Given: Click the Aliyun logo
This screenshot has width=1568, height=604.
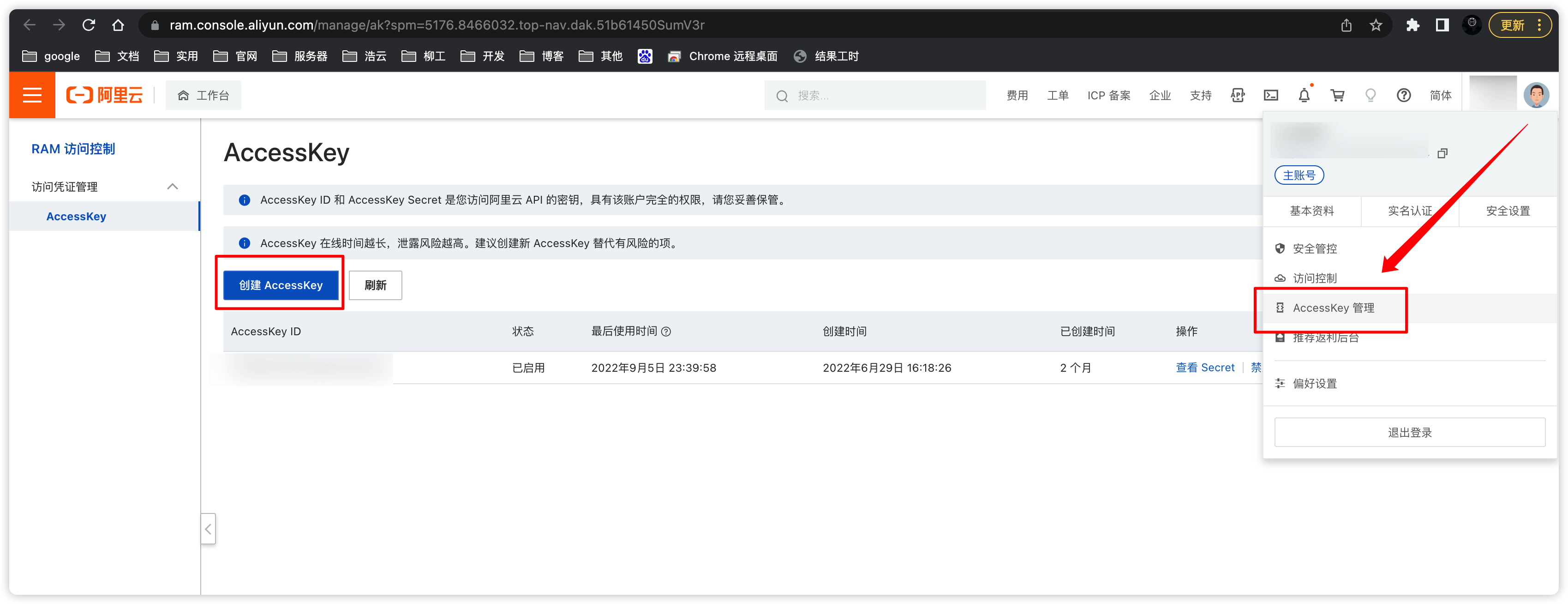Looking at the screenshot, I should tap(104, 95).
